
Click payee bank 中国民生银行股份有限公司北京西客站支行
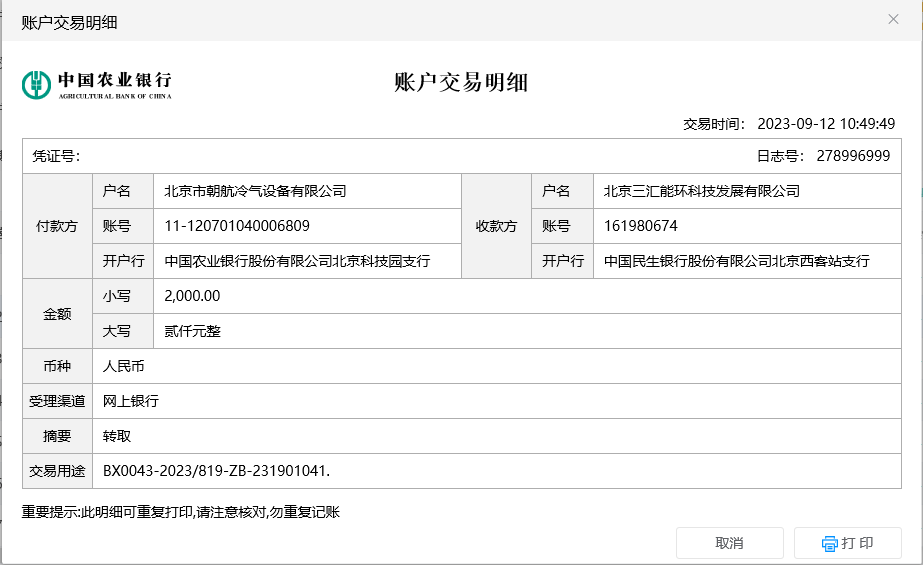click(x=737, y=261)
